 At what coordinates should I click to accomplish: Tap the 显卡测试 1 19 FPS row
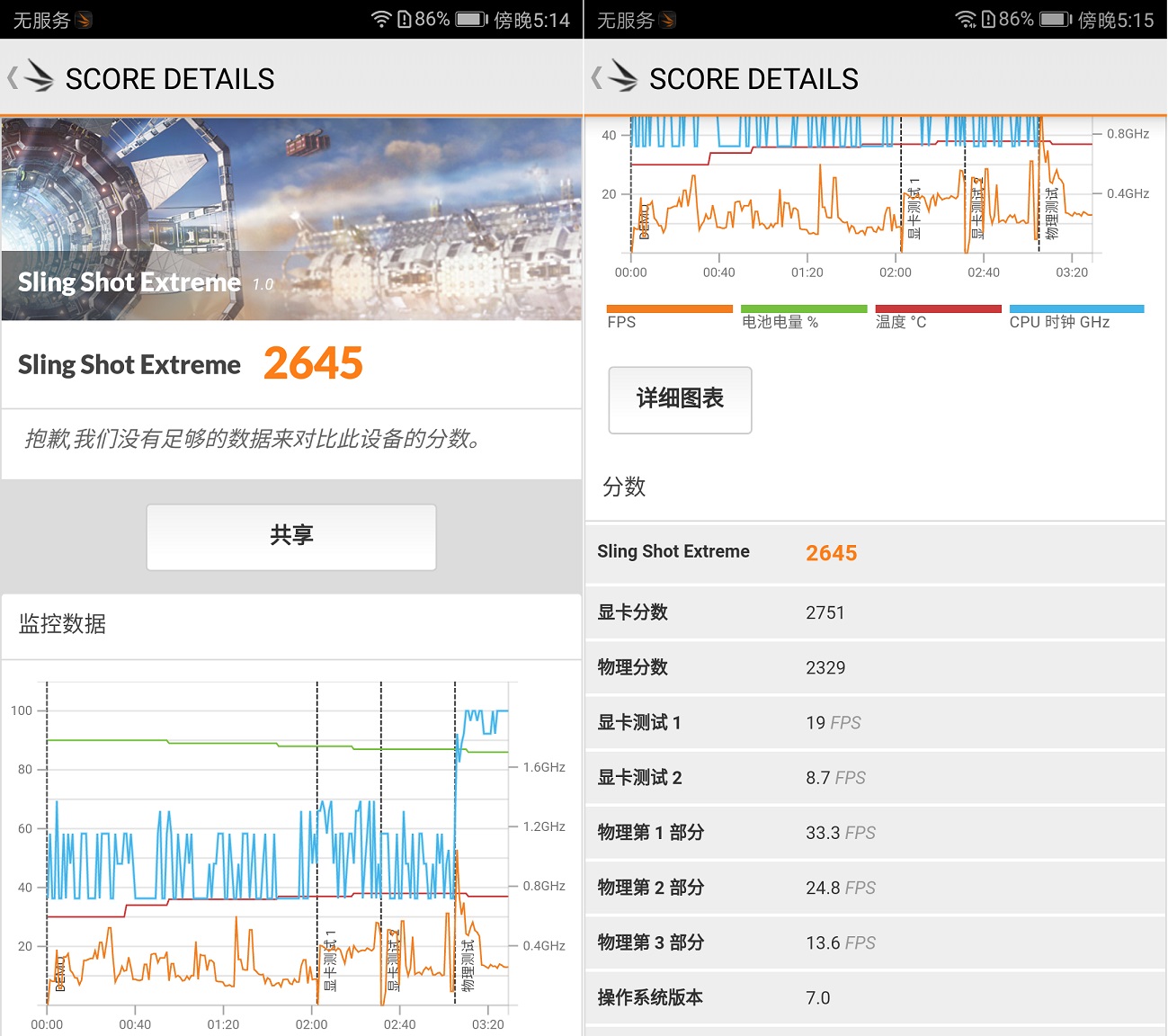coord(875,723)
